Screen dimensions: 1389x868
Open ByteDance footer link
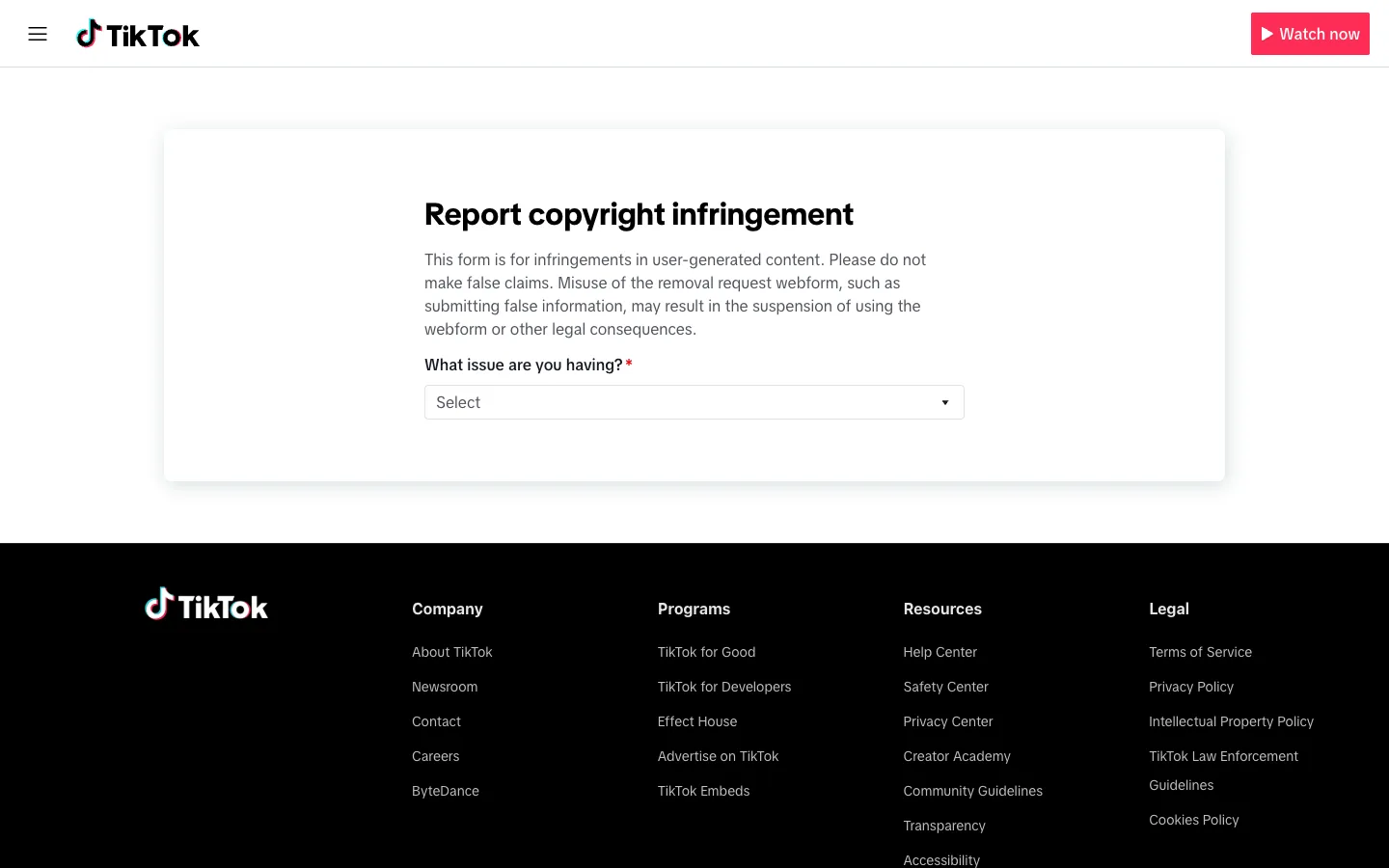[x=446, y=791]
